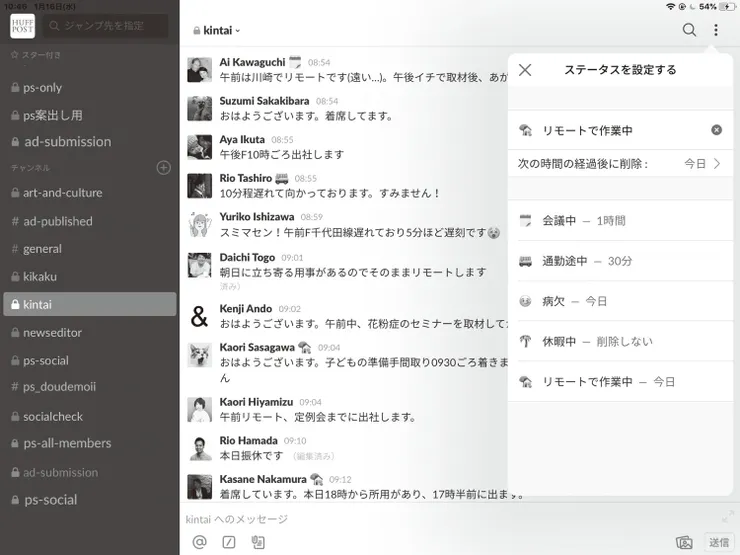Open Kenji Ando's ampersand avatar
Image resolution: width=740 pixels, height=555 pixels.
tap(199, 317)
